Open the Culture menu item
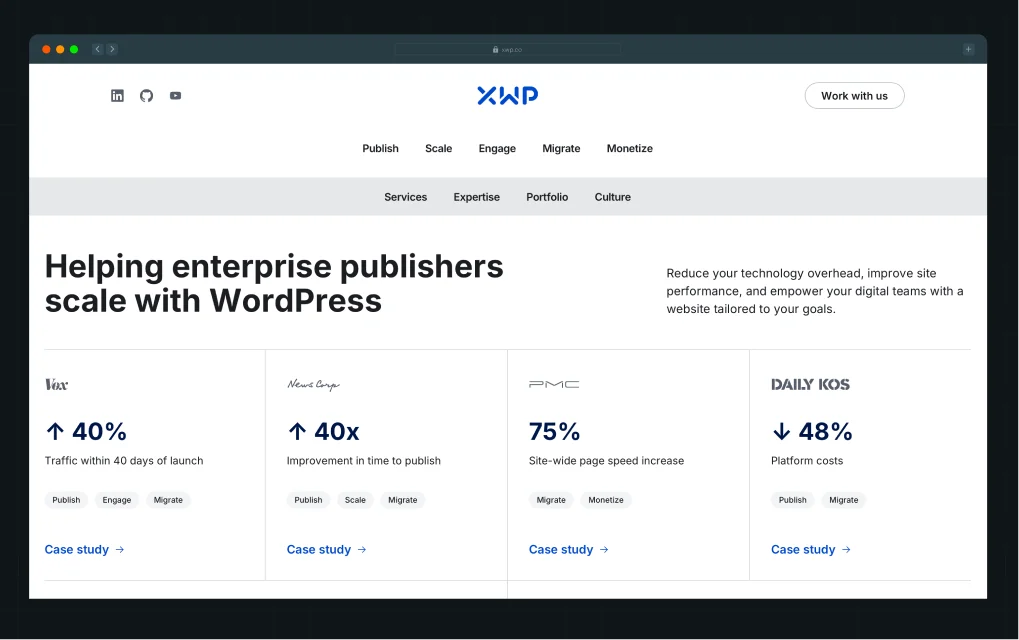The height and width of the screenshot is (640, 1019). (613, 197)
